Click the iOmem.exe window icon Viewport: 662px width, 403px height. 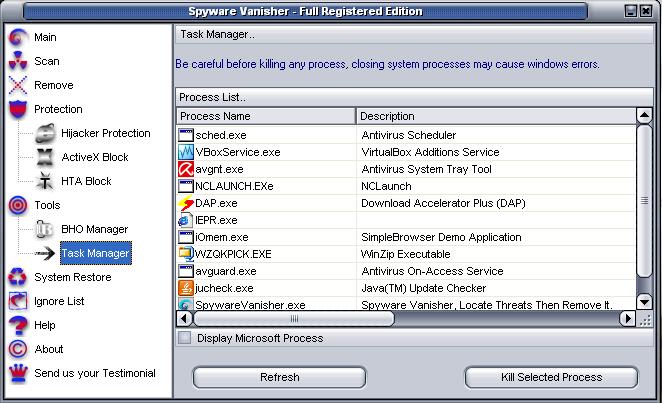click(186, 237)
